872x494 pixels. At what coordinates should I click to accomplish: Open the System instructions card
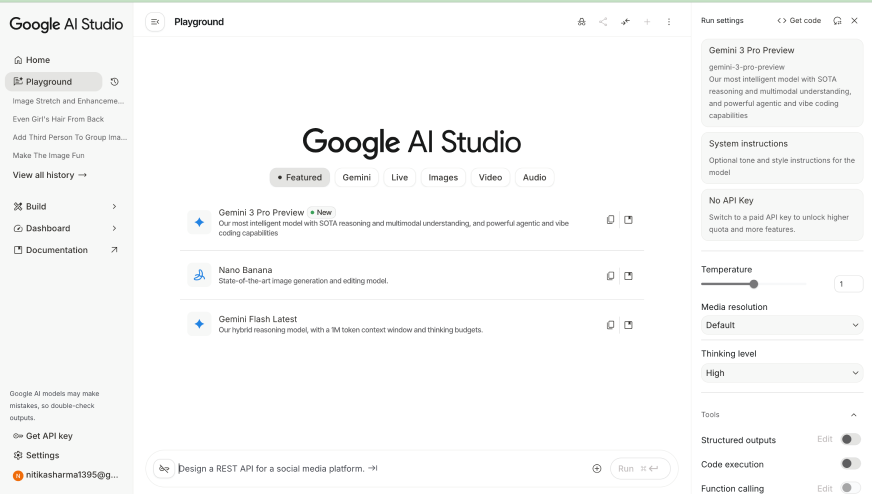(x=782, y=157)
